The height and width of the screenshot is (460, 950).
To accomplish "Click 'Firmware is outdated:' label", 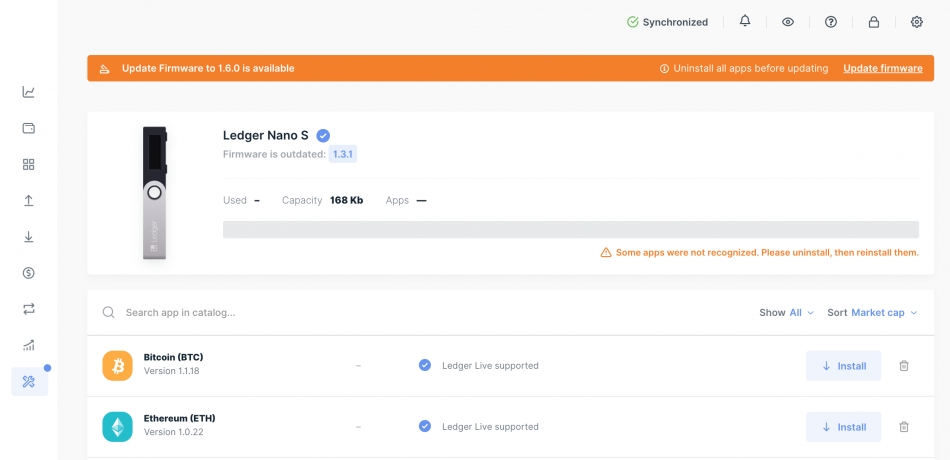I will coord(274,154).
